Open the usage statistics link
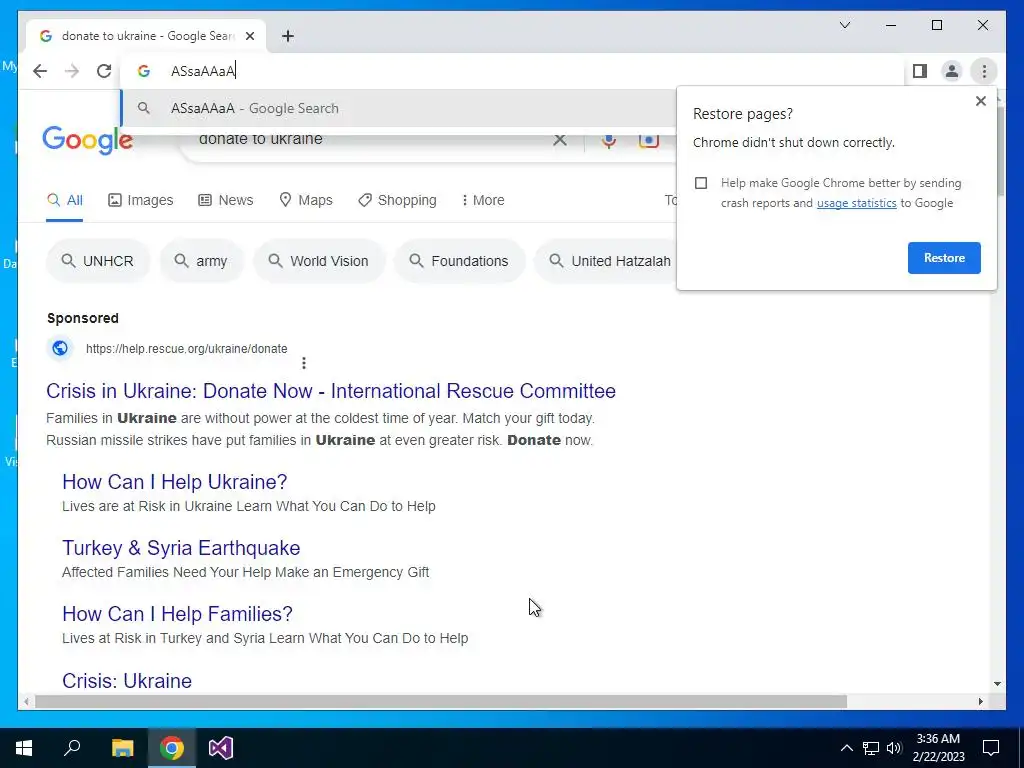Screen dimensions: 1024x768 click(856, 203)
